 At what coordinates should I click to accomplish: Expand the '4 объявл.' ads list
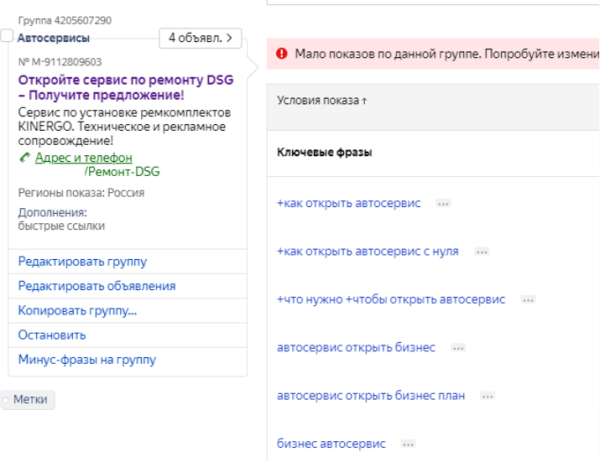pyautogui.click(x=200, y=38)
